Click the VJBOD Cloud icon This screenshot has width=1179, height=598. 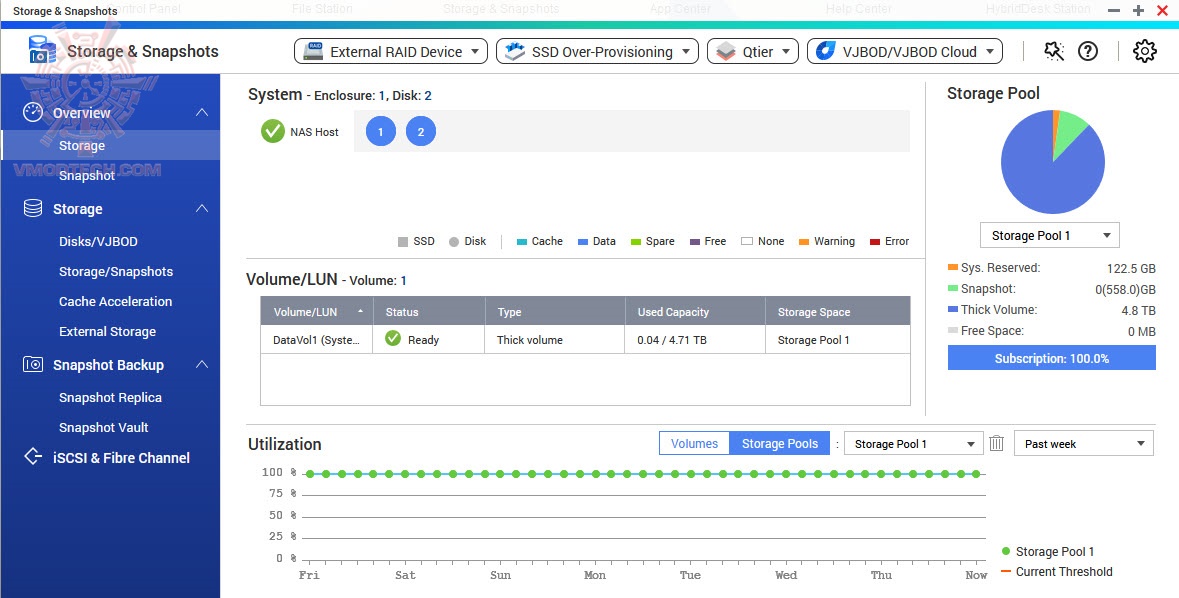[826, 51]
